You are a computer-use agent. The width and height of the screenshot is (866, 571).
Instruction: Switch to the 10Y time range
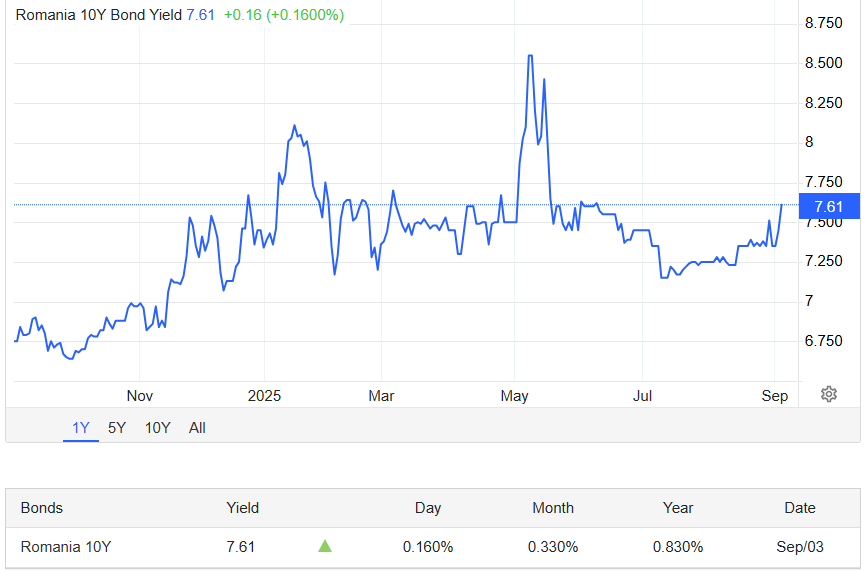click(x=157, y=427)
